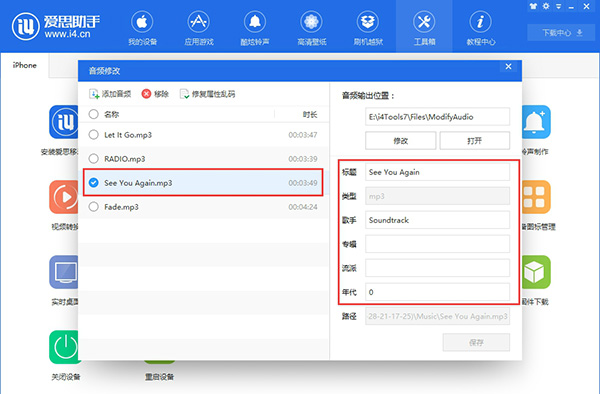Image resolution: width=600 pixels, height=394 pixels.
Task: Open 固件下载 green cube tool
Action: point(536,272)
